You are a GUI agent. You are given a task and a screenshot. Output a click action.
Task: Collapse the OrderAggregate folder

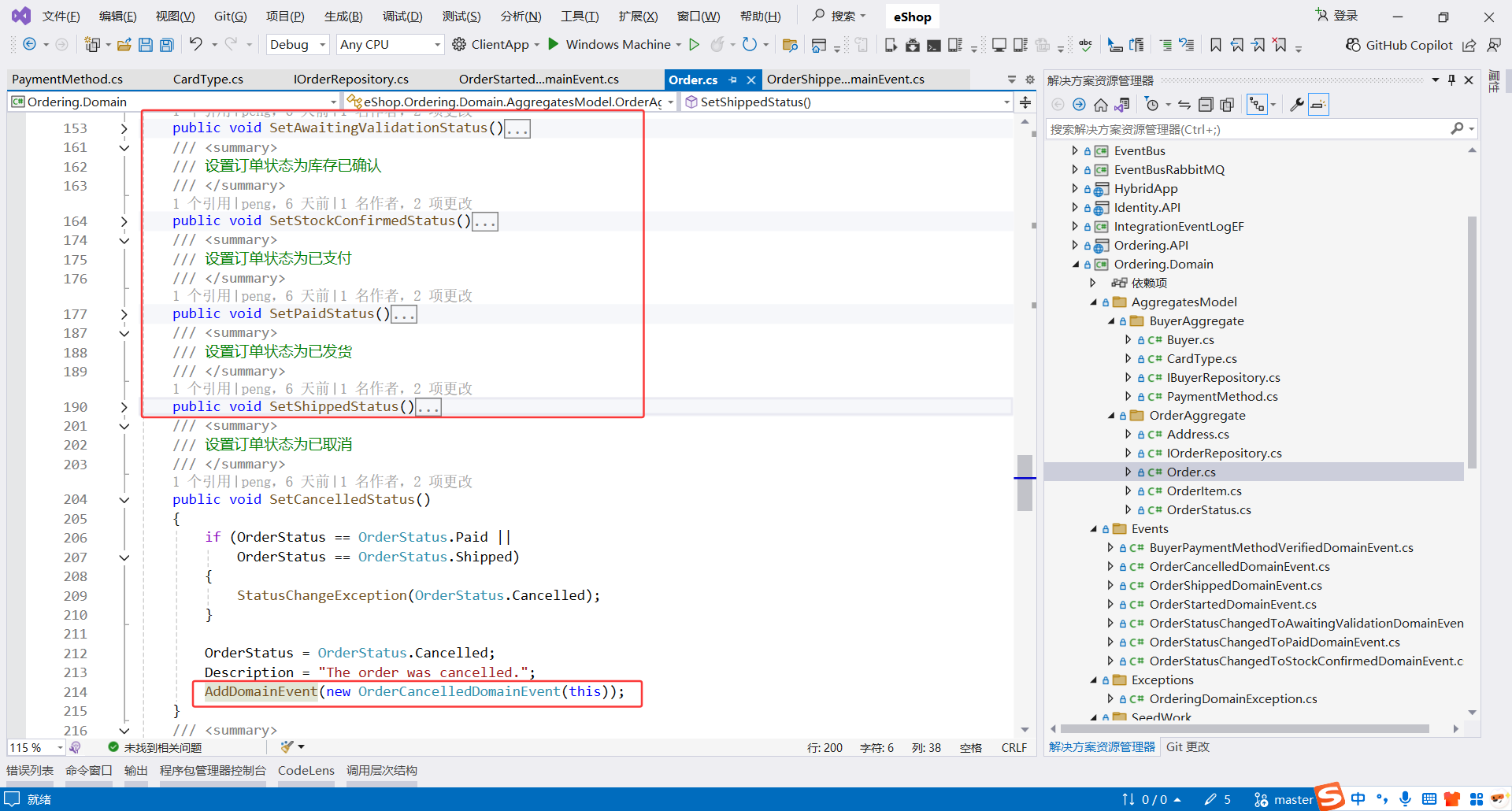(1111, 416)
